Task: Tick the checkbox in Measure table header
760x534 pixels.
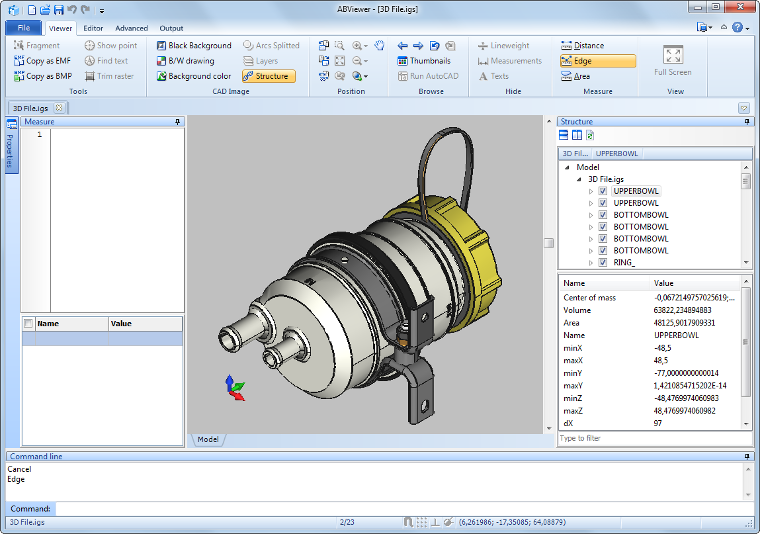Action: (x=29, y=323)
